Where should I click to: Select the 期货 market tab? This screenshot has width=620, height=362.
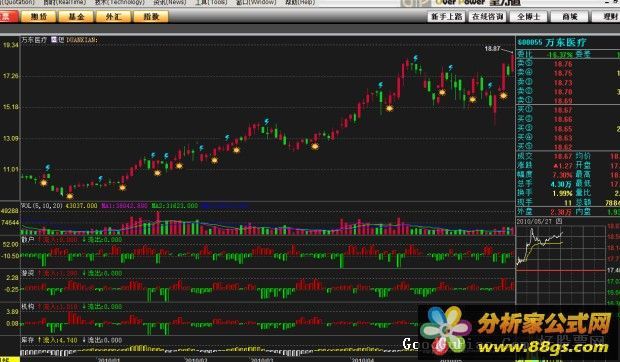pyautogui.click(x=39, y=17)
